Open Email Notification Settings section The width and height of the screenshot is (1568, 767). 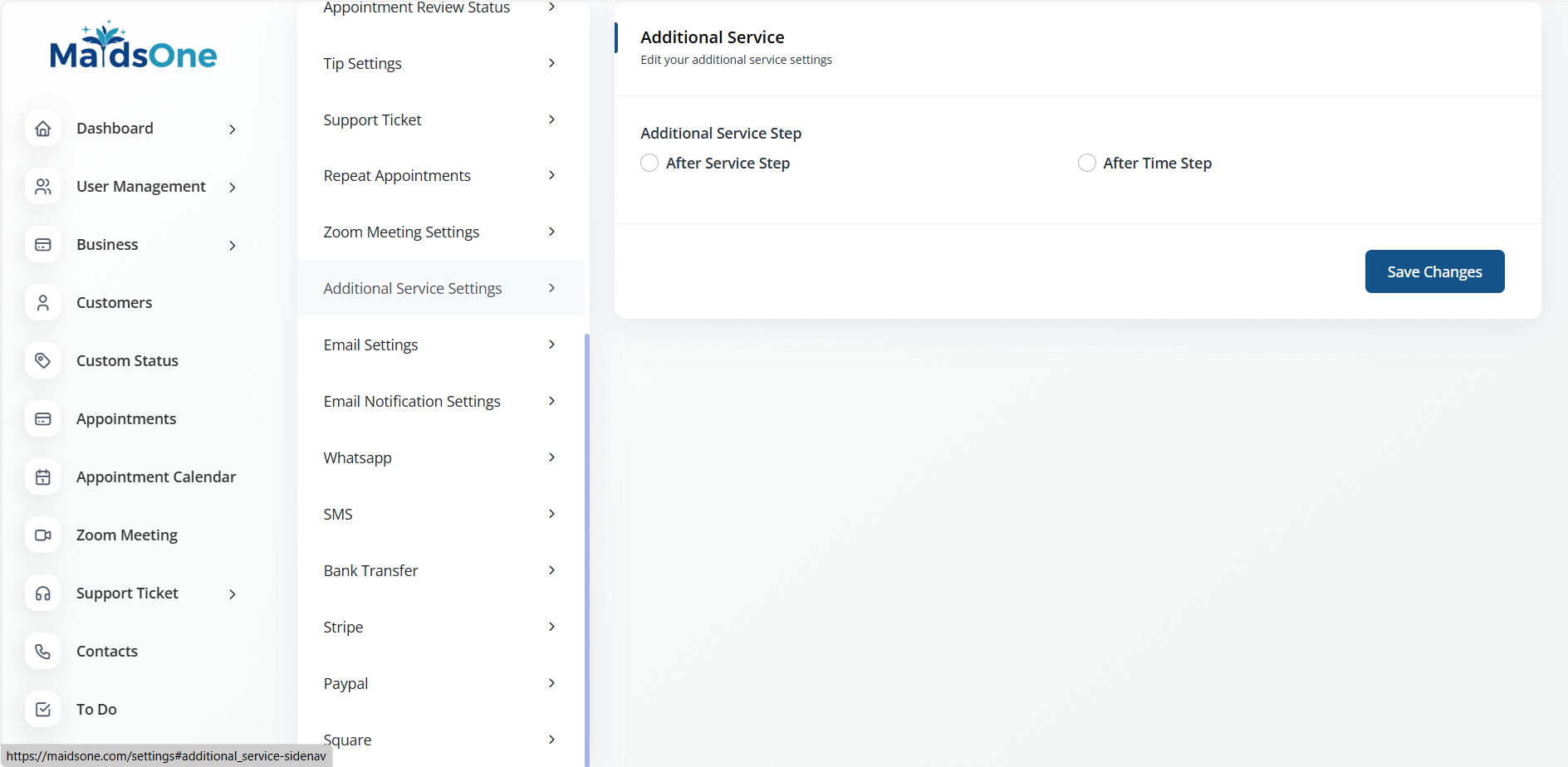pyautogui.click(x=412, y=402)
